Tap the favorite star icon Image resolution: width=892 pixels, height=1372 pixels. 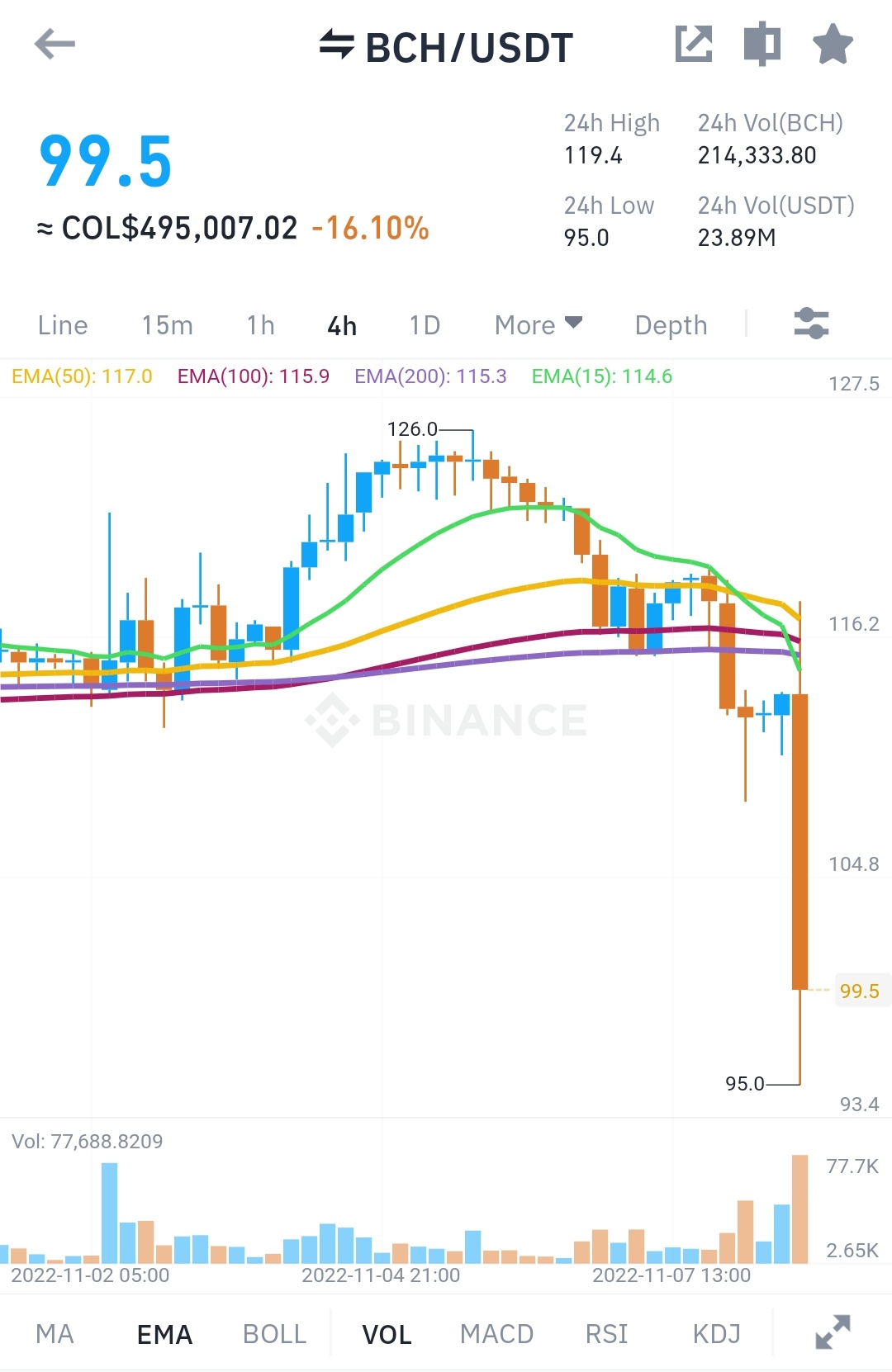(833, 44)
